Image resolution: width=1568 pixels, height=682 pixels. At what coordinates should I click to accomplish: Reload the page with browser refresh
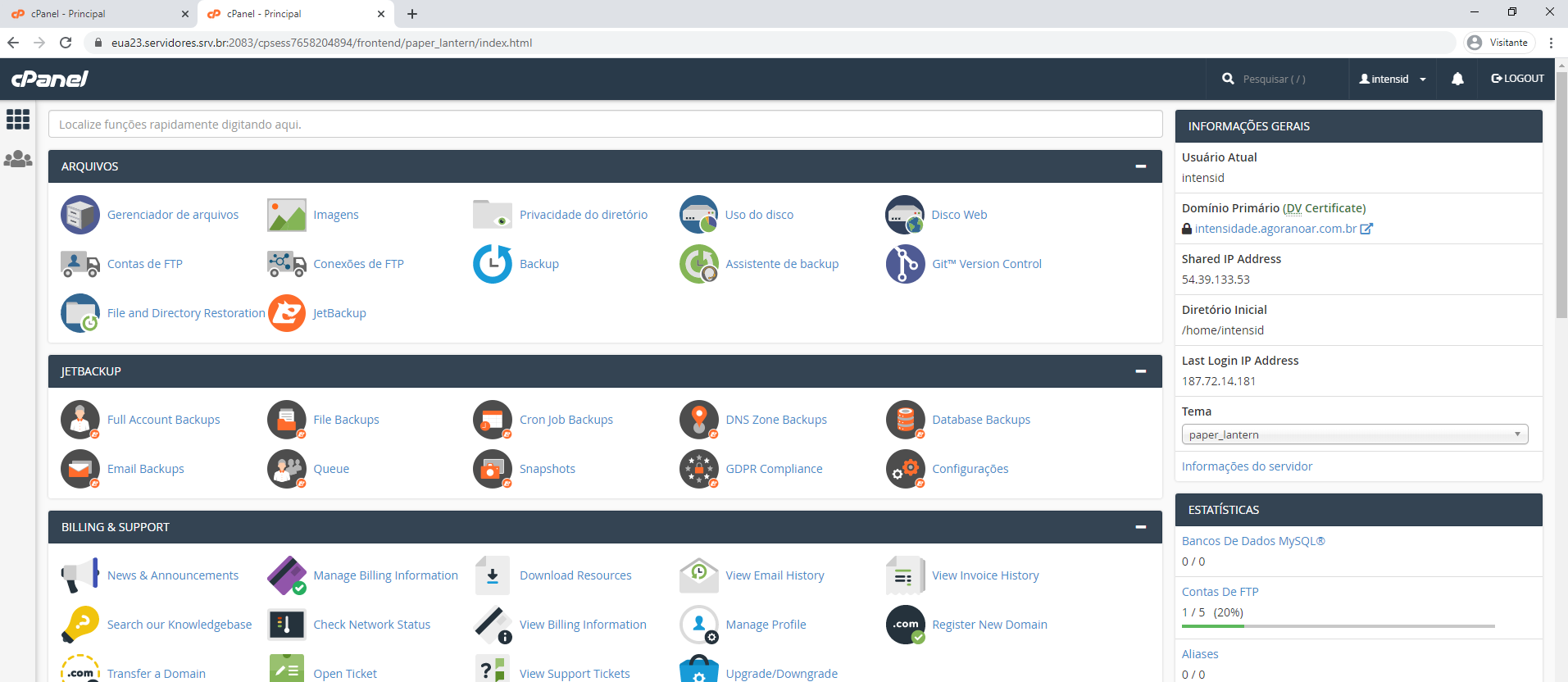coord(66,43)
